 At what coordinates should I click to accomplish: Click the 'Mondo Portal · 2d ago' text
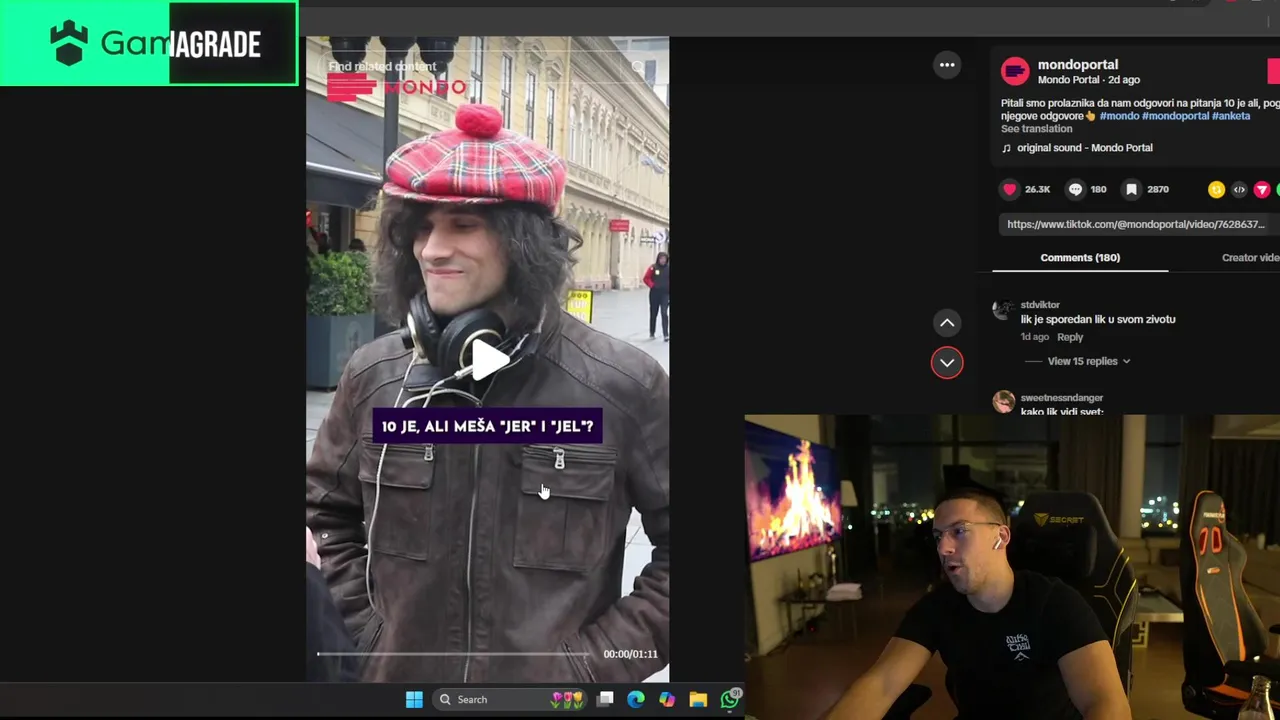pos(1088,80)
